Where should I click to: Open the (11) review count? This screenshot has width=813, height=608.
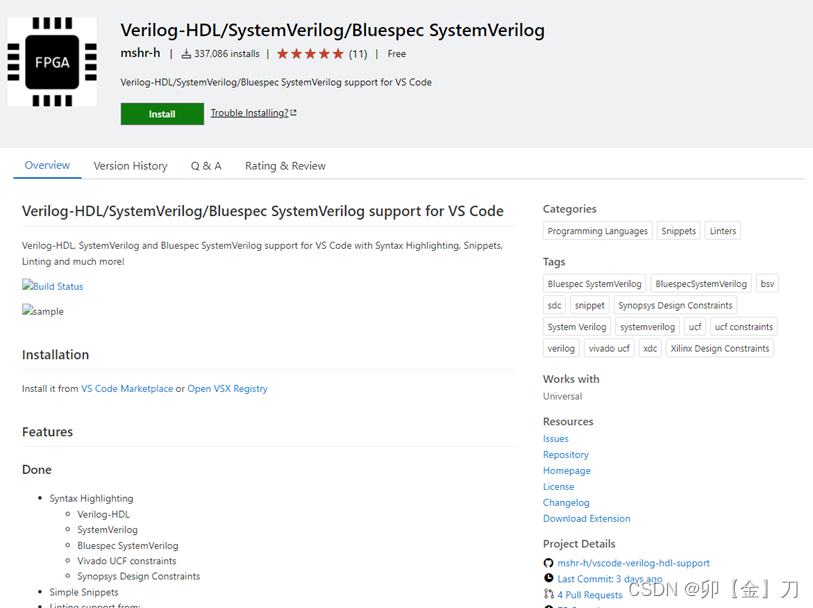pos(358,54)
